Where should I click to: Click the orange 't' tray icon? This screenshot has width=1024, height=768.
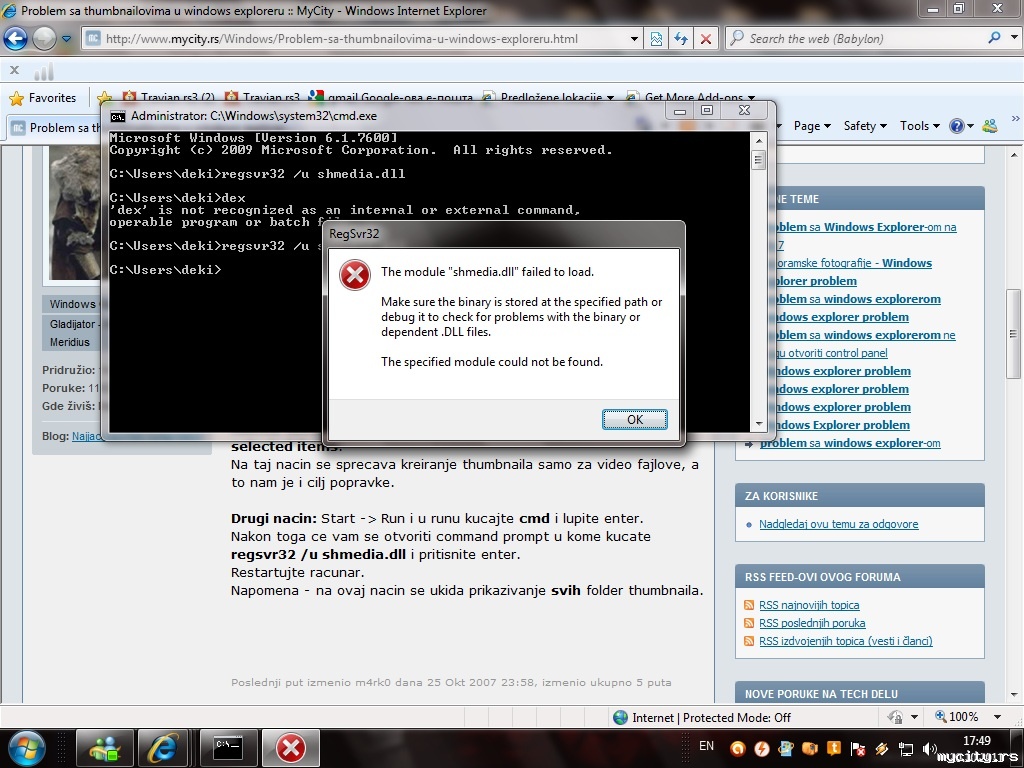834,748
